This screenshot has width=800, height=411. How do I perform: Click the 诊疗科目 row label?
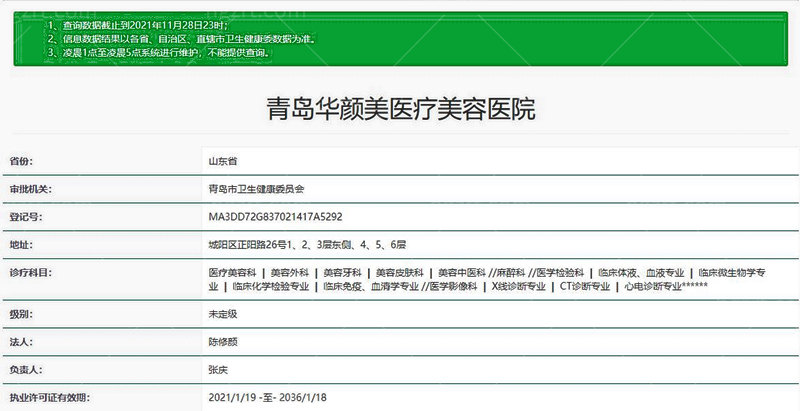click(31, 273)
